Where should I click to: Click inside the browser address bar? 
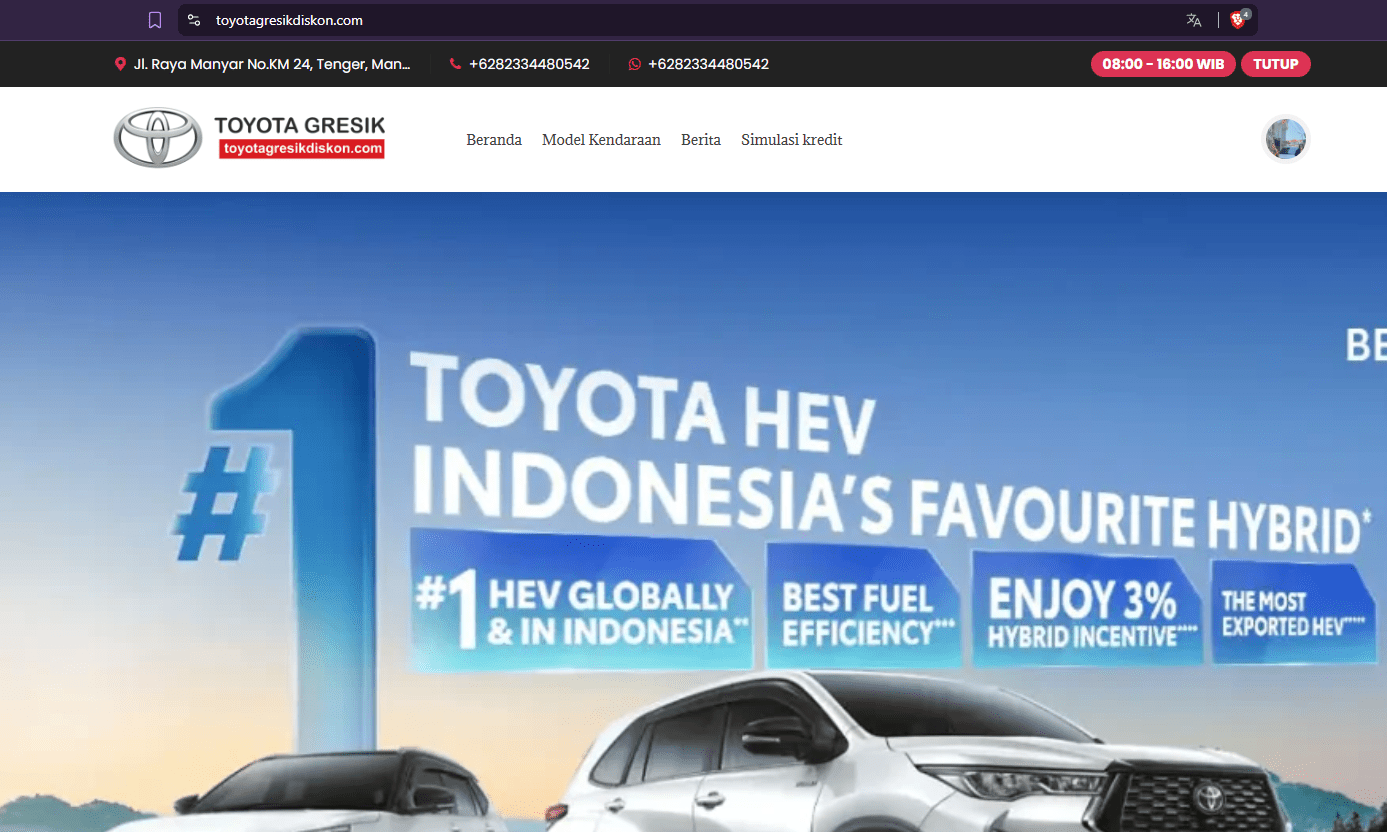pyautogui.click(x=600, y=19)
